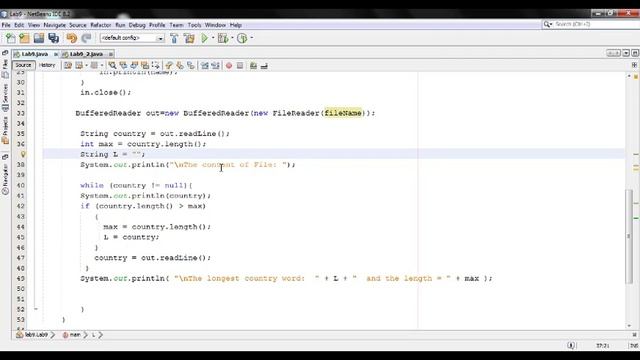Open the default config combo box
The height and width of the screenshot is (360, 640).
(132, 38)
